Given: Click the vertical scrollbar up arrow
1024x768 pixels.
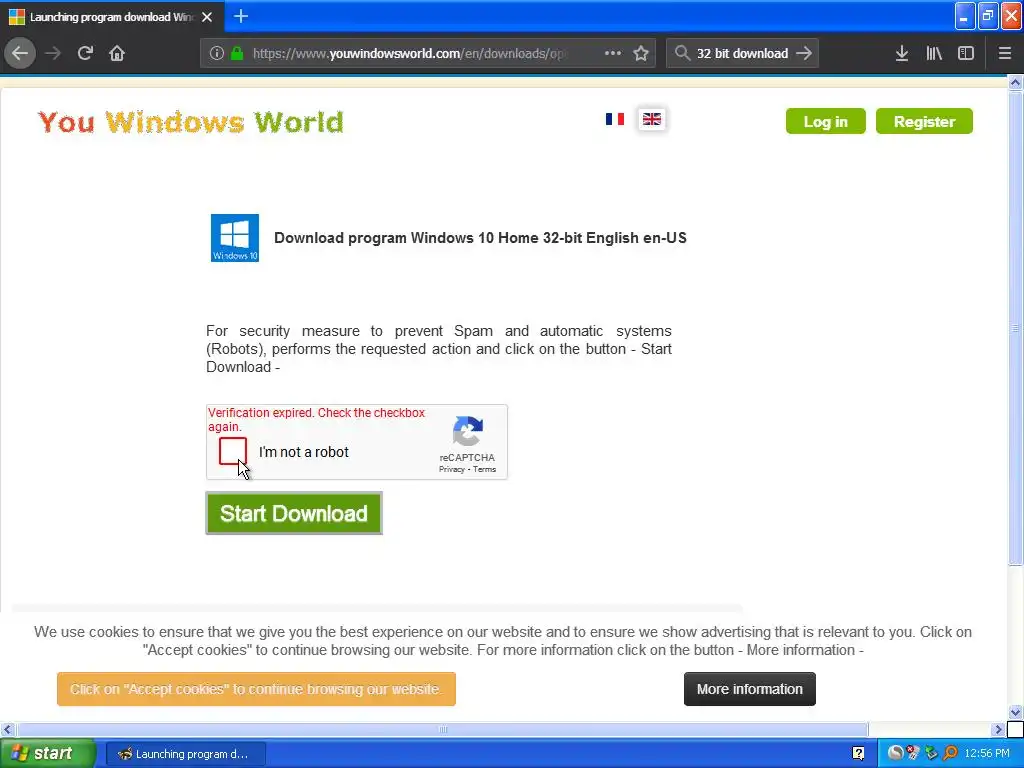Looking at the screenshot, I should point(1015,82).
